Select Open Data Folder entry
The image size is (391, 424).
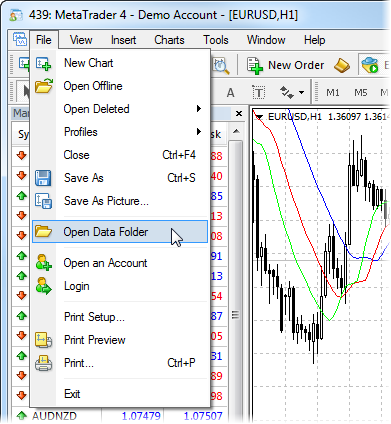[120, 232]
